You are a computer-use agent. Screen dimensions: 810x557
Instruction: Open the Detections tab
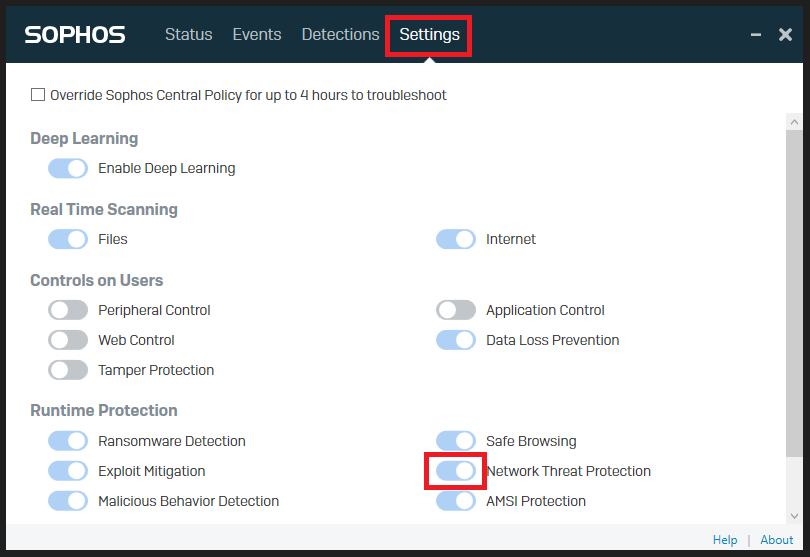point(340,34)
